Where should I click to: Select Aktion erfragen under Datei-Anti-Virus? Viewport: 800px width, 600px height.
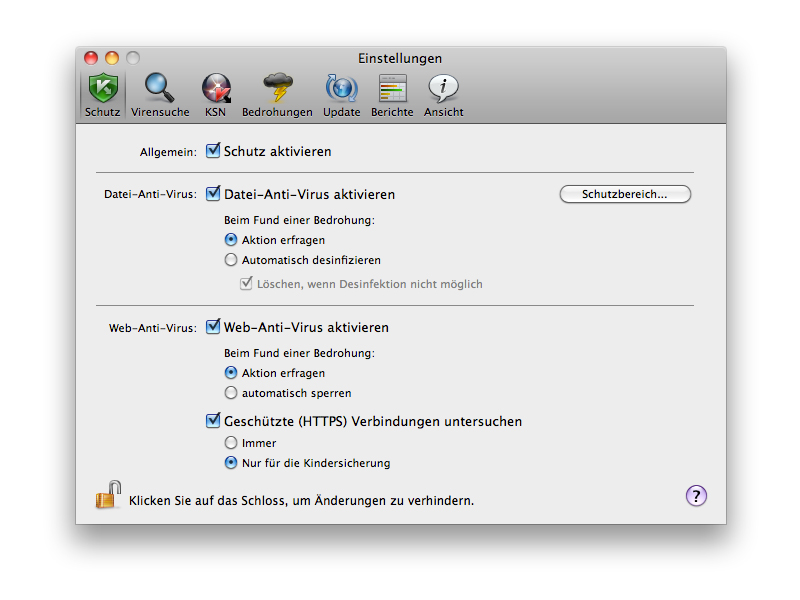click(x=231, y=239)
